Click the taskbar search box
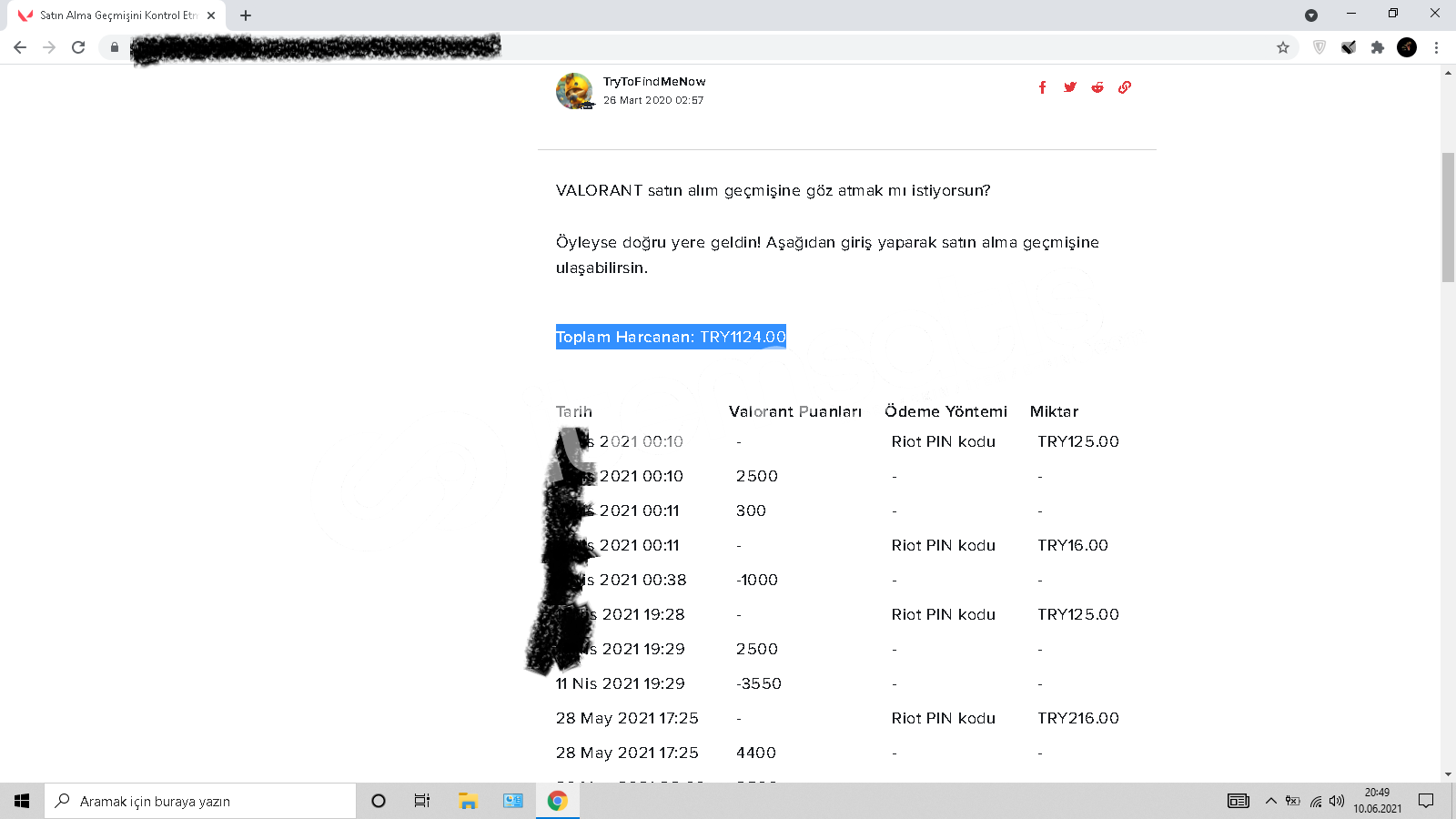 point(200,801)
